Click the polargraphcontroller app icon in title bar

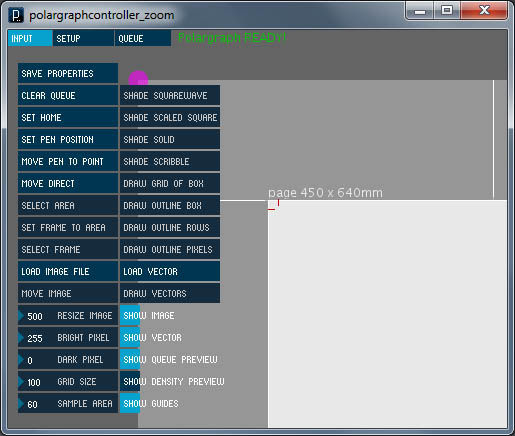coord(16,15)
